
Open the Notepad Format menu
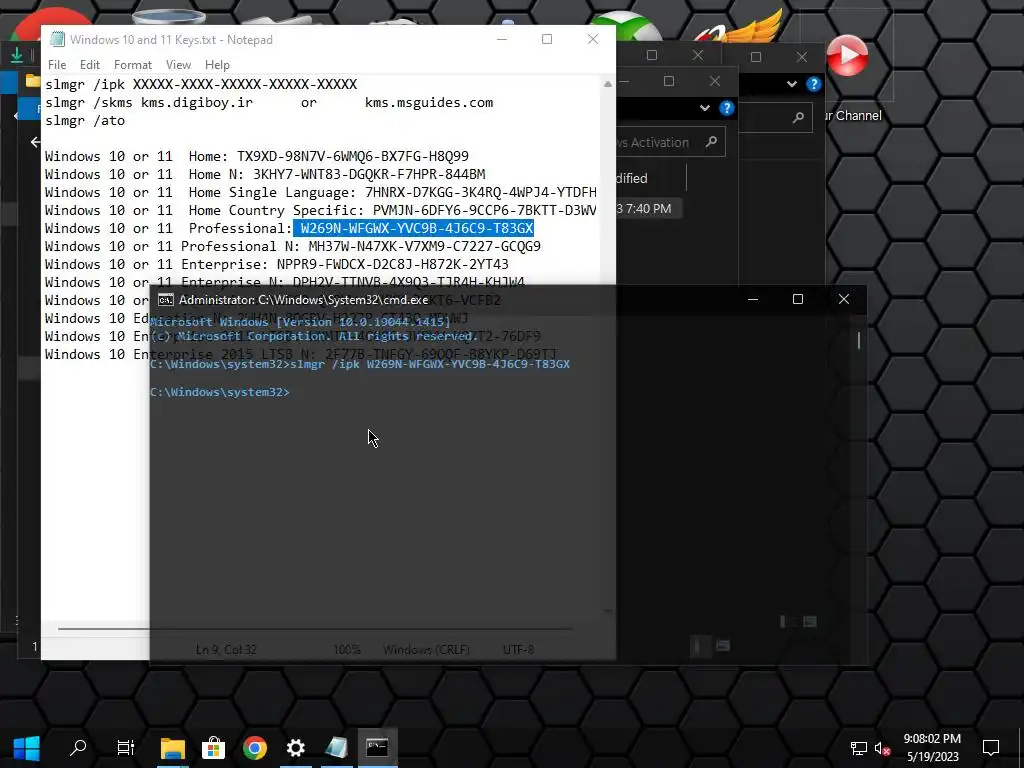[x=133, y=65]
